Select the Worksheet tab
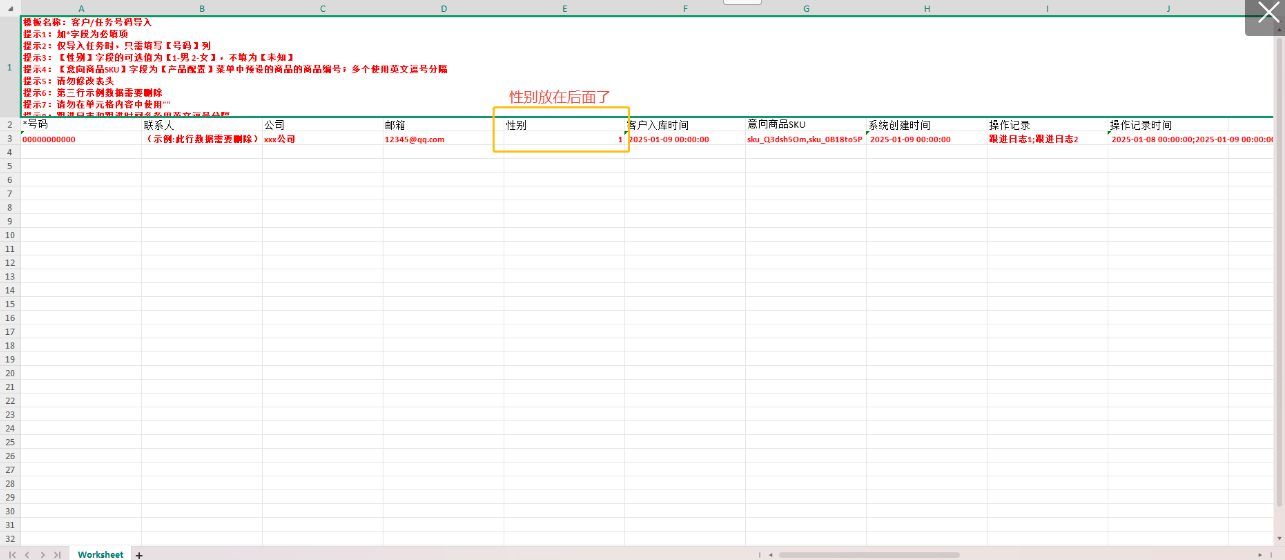This screenshot has height=560, width=1285. coord(100,554)
